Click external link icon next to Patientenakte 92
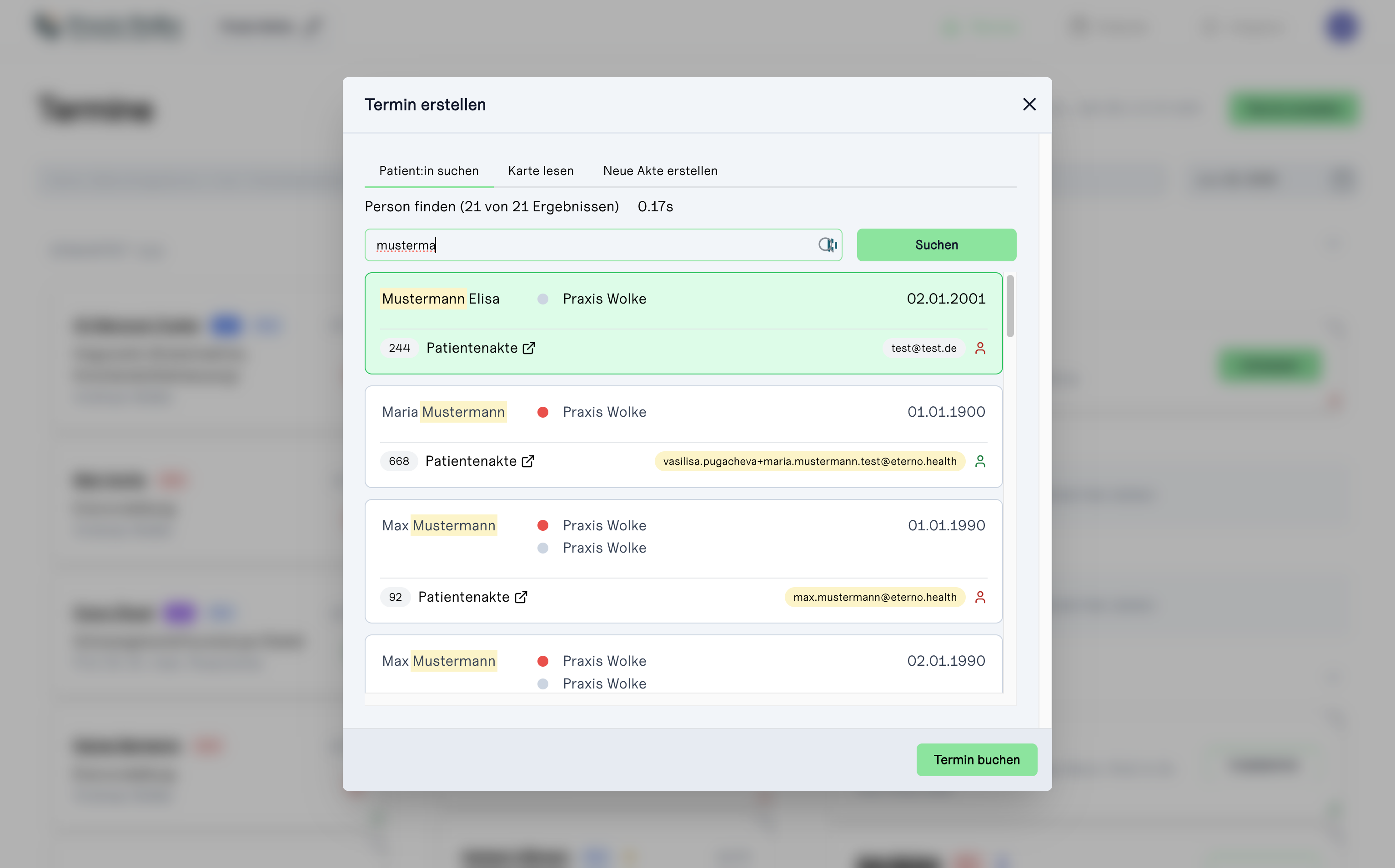This screenshot has height=868, width=1395. (x=521, y=597)
